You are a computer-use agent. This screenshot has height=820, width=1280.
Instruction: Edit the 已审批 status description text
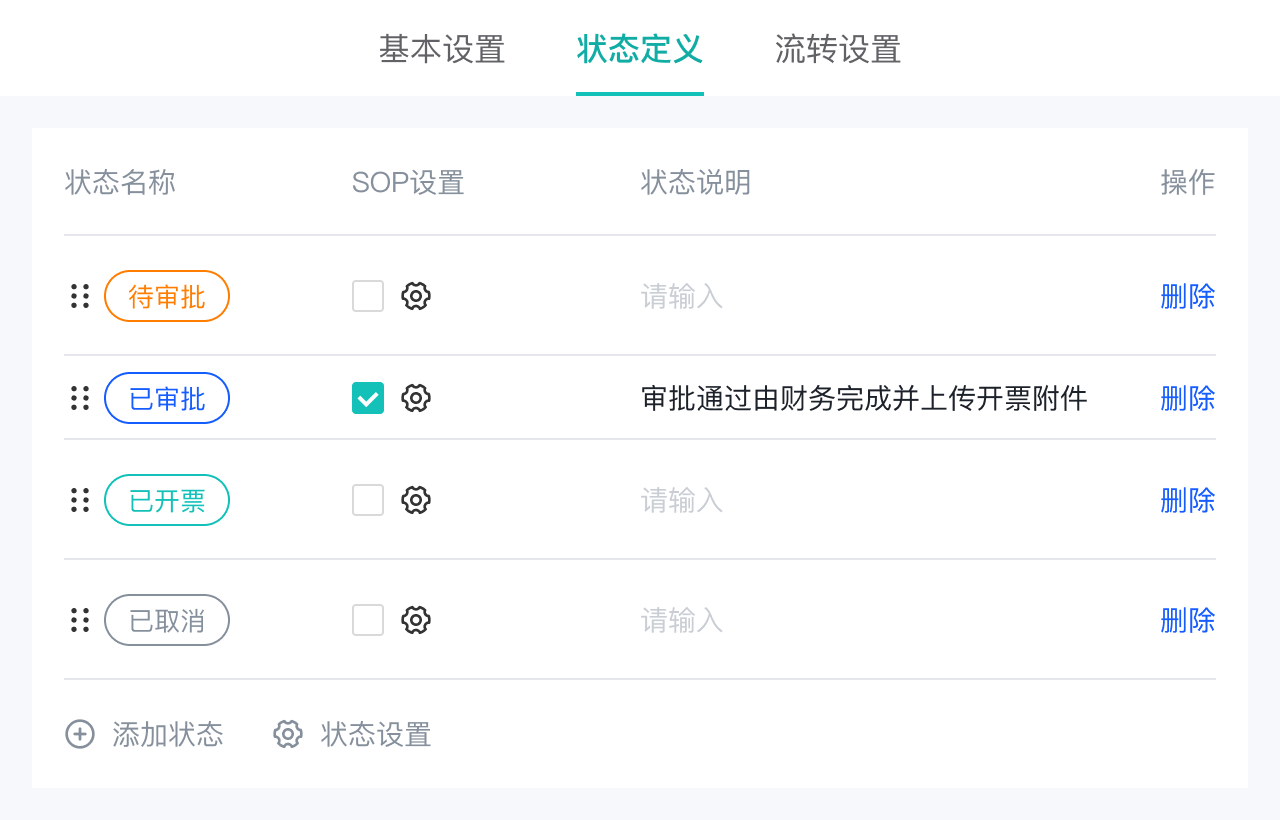864,398
